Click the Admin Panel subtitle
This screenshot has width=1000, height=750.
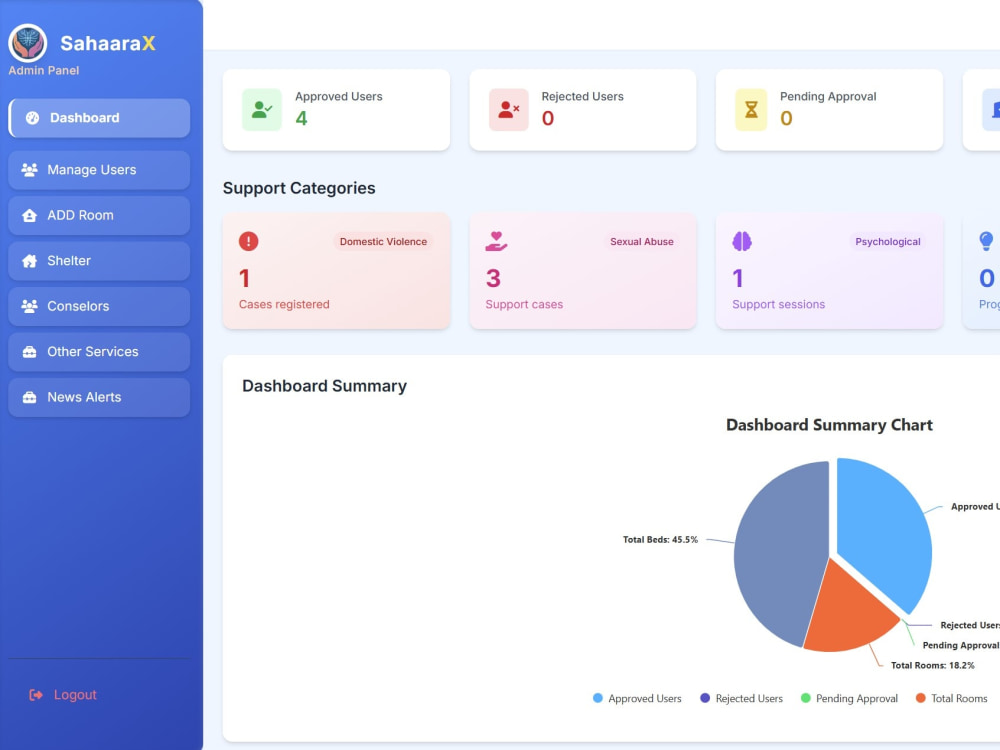(x=44, y=71)
